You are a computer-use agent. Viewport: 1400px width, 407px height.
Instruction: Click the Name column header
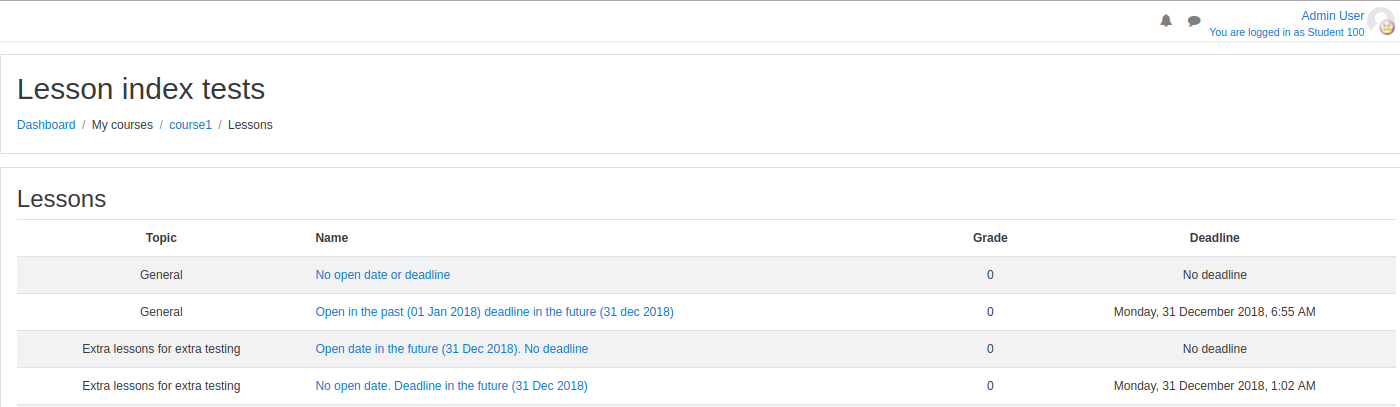[x=332, y=238]
